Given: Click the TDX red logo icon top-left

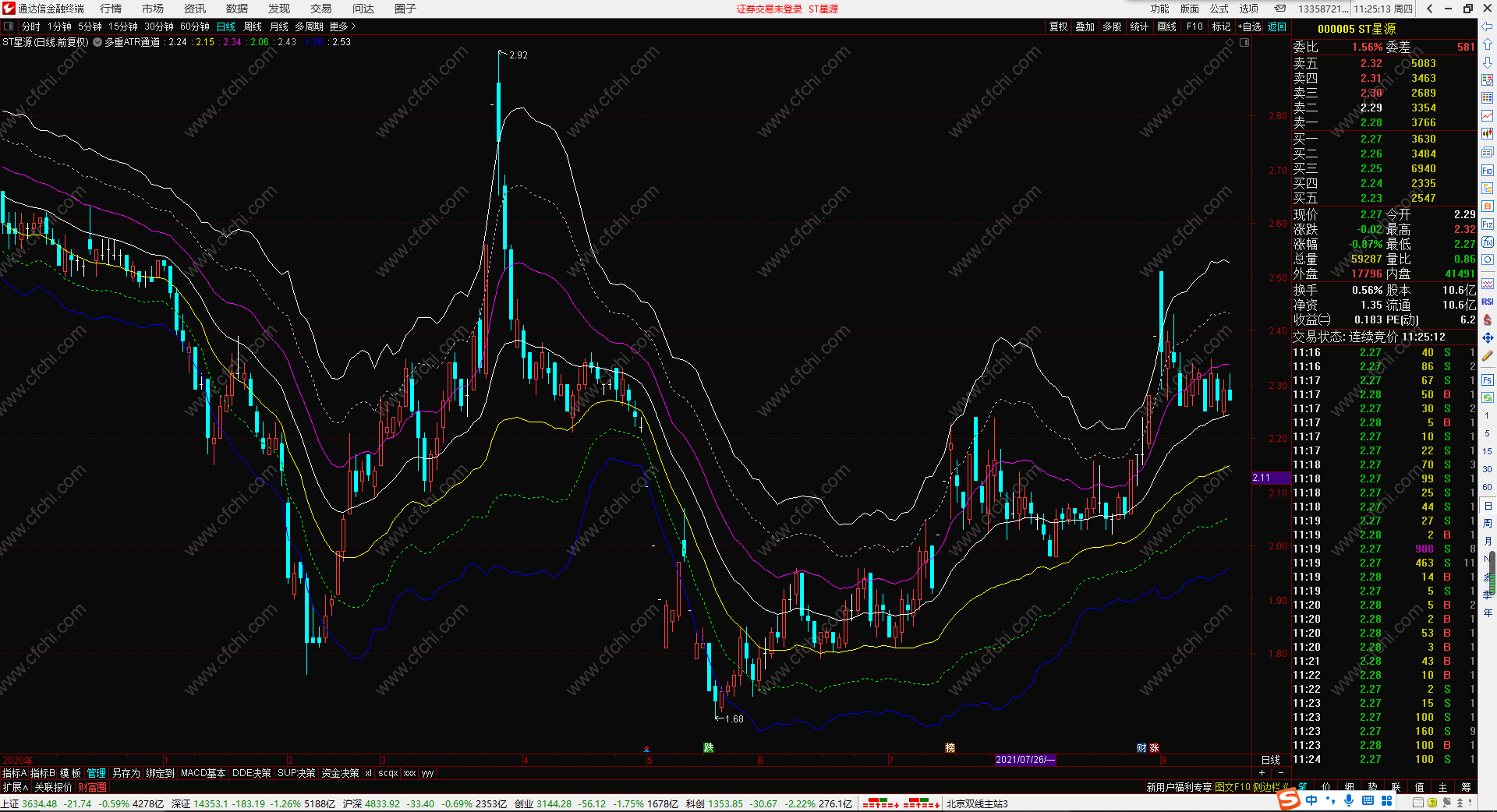Looking at the screenshot, I should click(x=9, y=9).
